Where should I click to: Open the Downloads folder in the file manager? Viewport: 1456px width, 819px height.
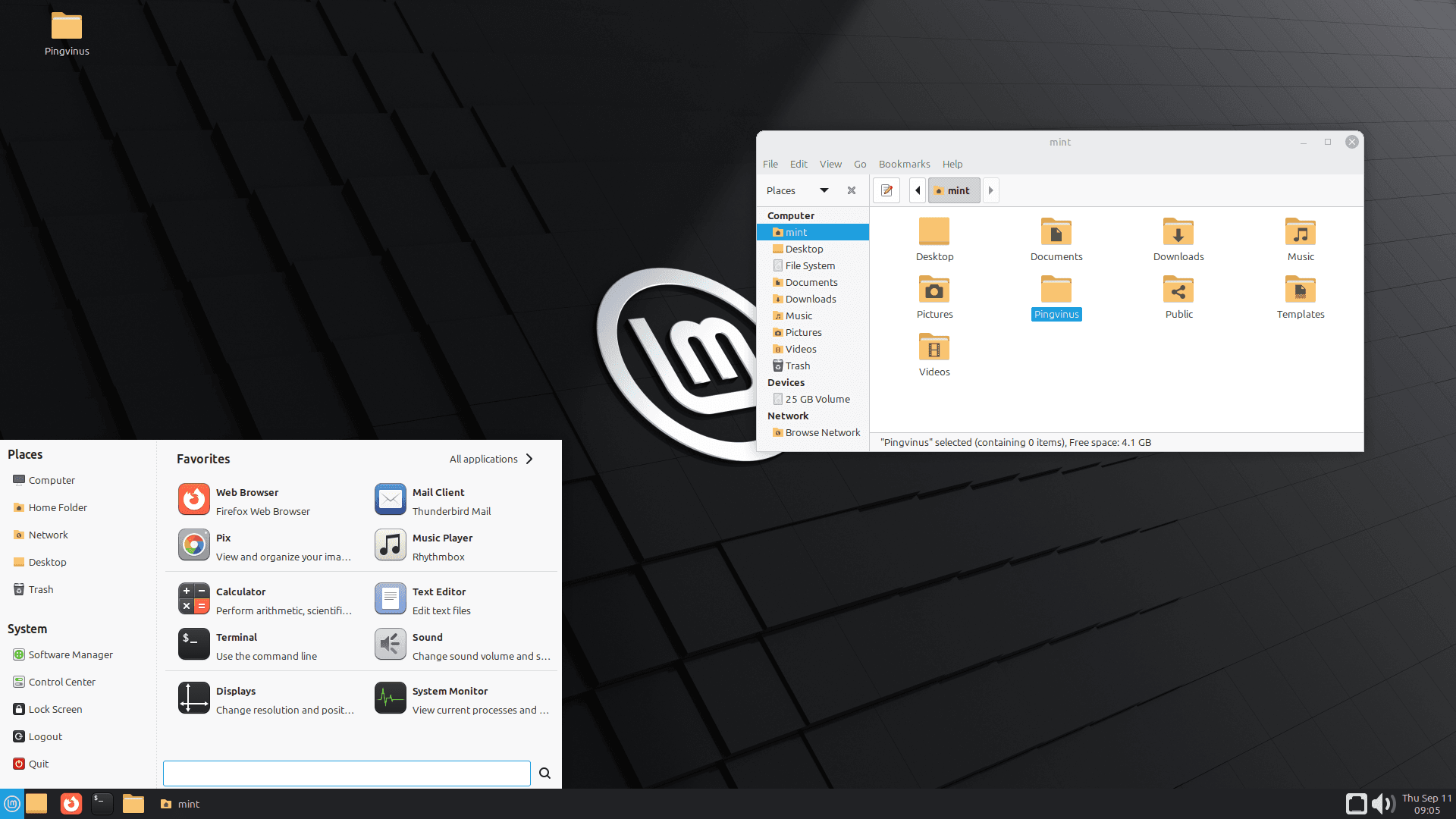(1178, 232)
